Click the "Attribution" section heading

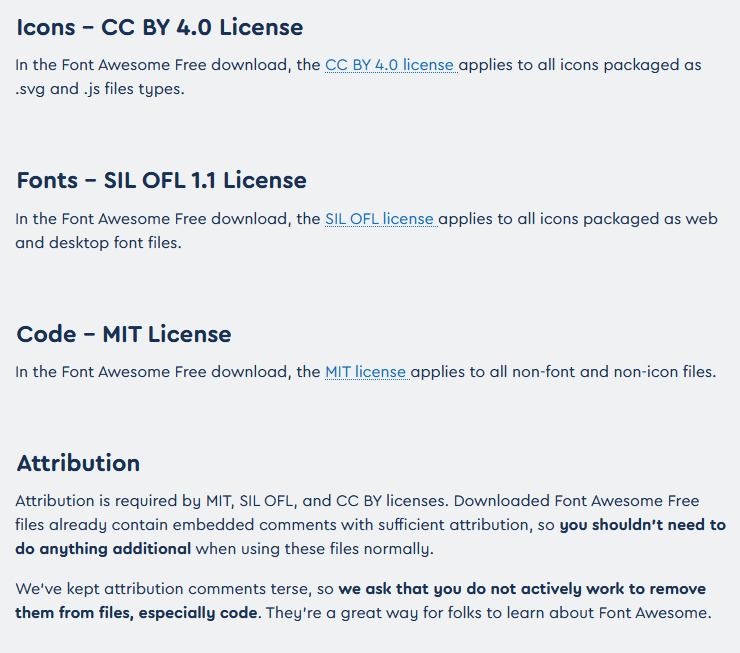coord(78,463)
